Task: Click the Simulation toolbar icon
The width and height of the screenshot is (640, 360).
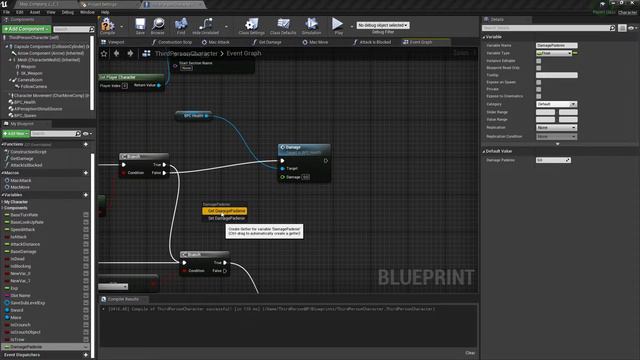Action: tap(311, 25)
